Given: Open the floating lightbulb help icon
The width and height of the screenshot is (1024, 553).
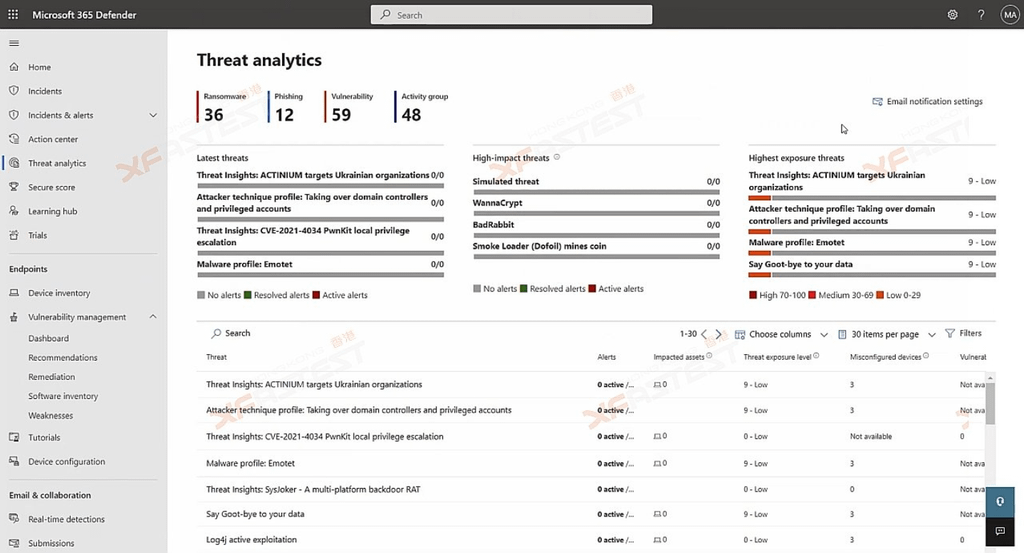Looking at the screenshot, I should pos(1000,501).
